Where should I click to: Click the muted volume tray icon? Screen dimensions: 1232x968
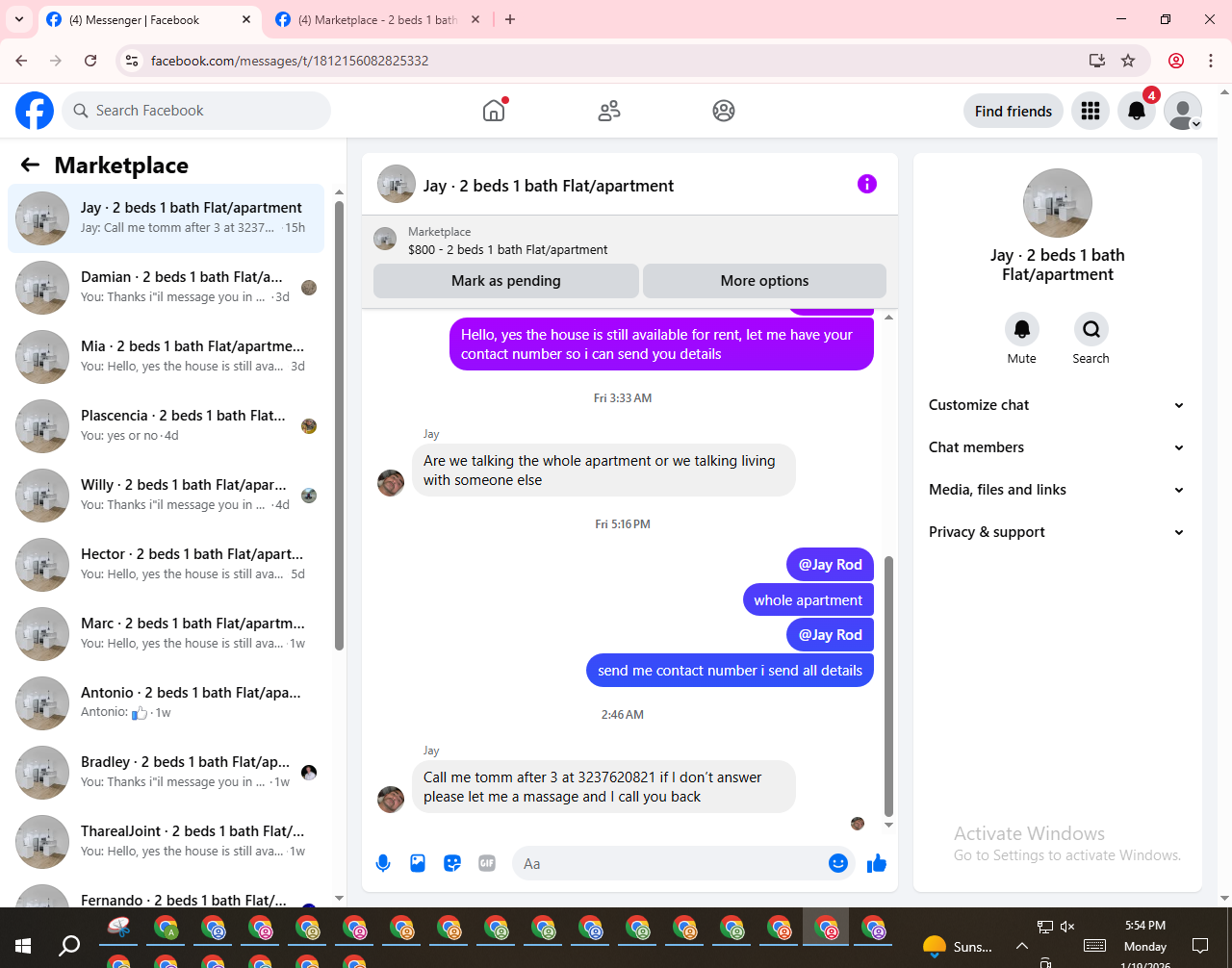[x=1067, y=927]
